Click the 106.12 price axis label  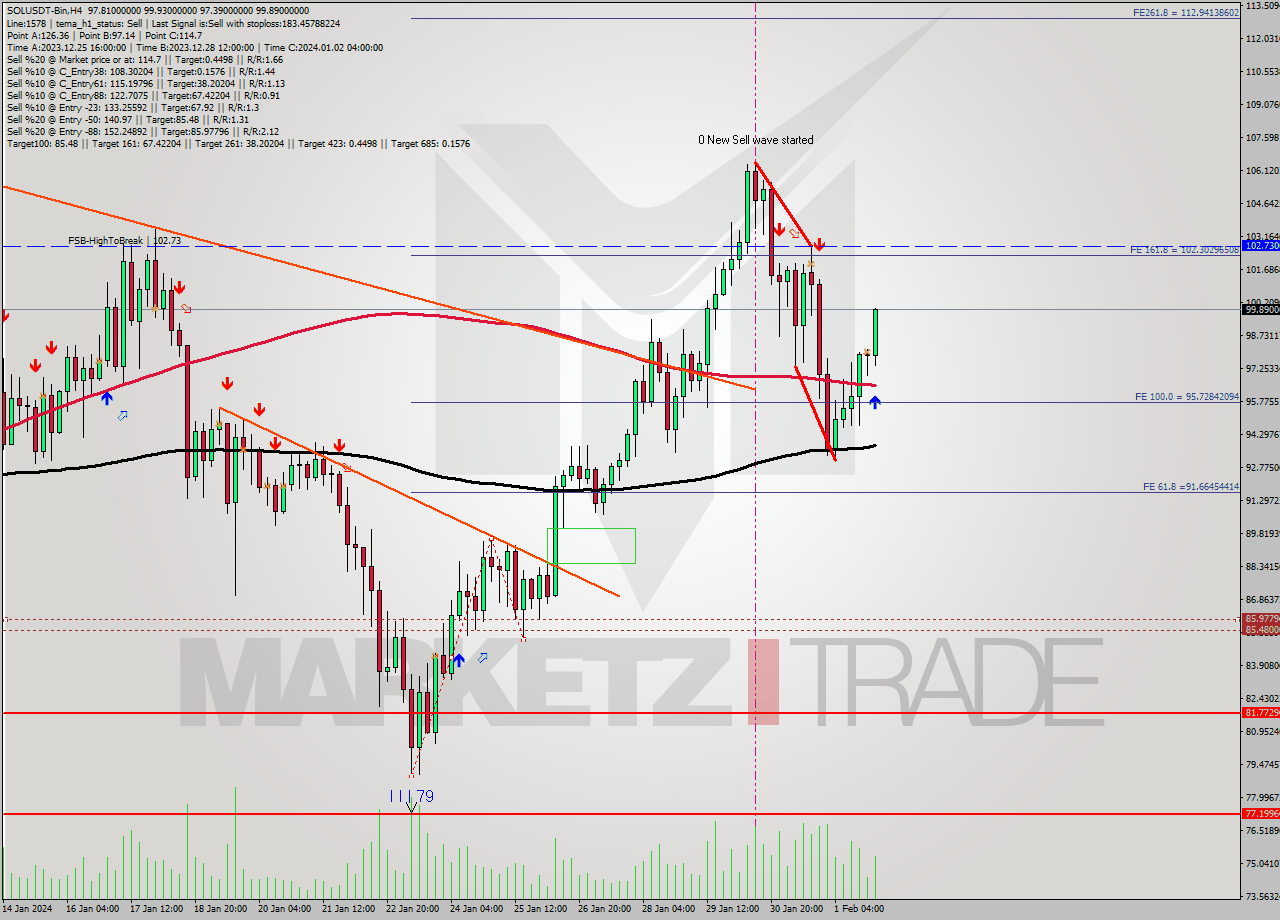(1262, 171)
